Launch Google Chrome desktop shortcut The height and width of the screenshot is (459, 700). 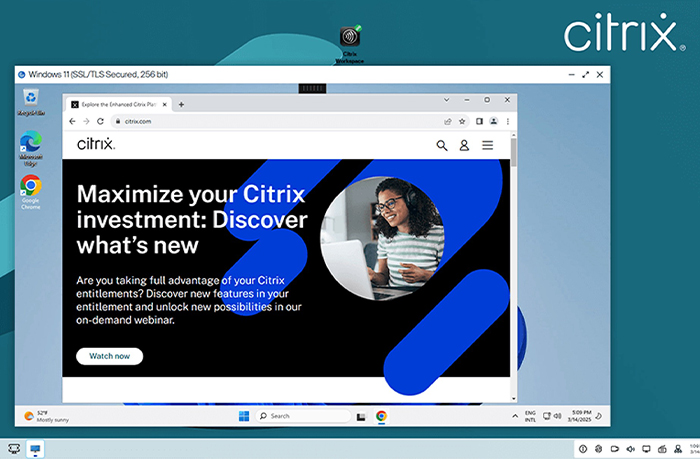pos(31,192)
